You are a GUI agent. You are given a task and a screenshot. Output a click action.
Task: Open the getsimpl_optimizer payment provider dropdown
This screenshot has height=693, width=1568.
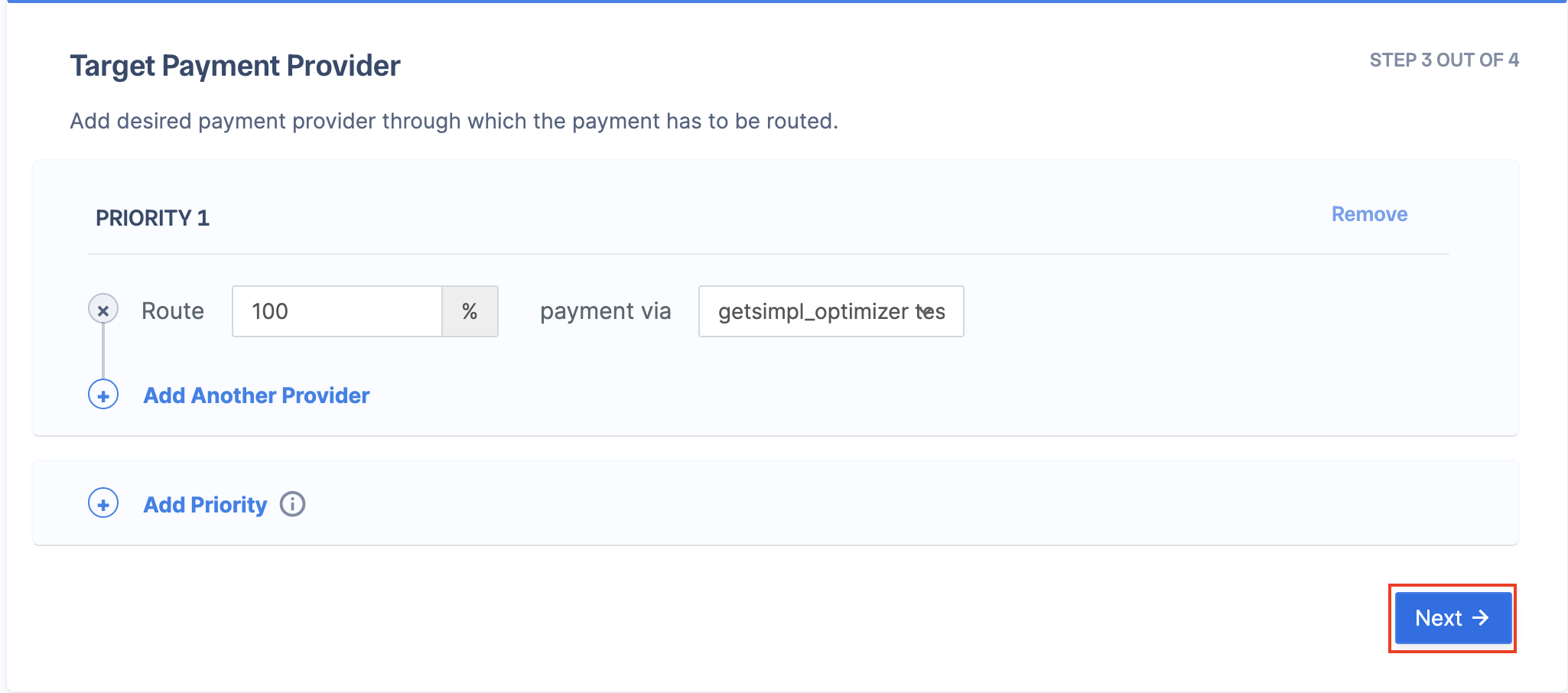tap(831, 311)
